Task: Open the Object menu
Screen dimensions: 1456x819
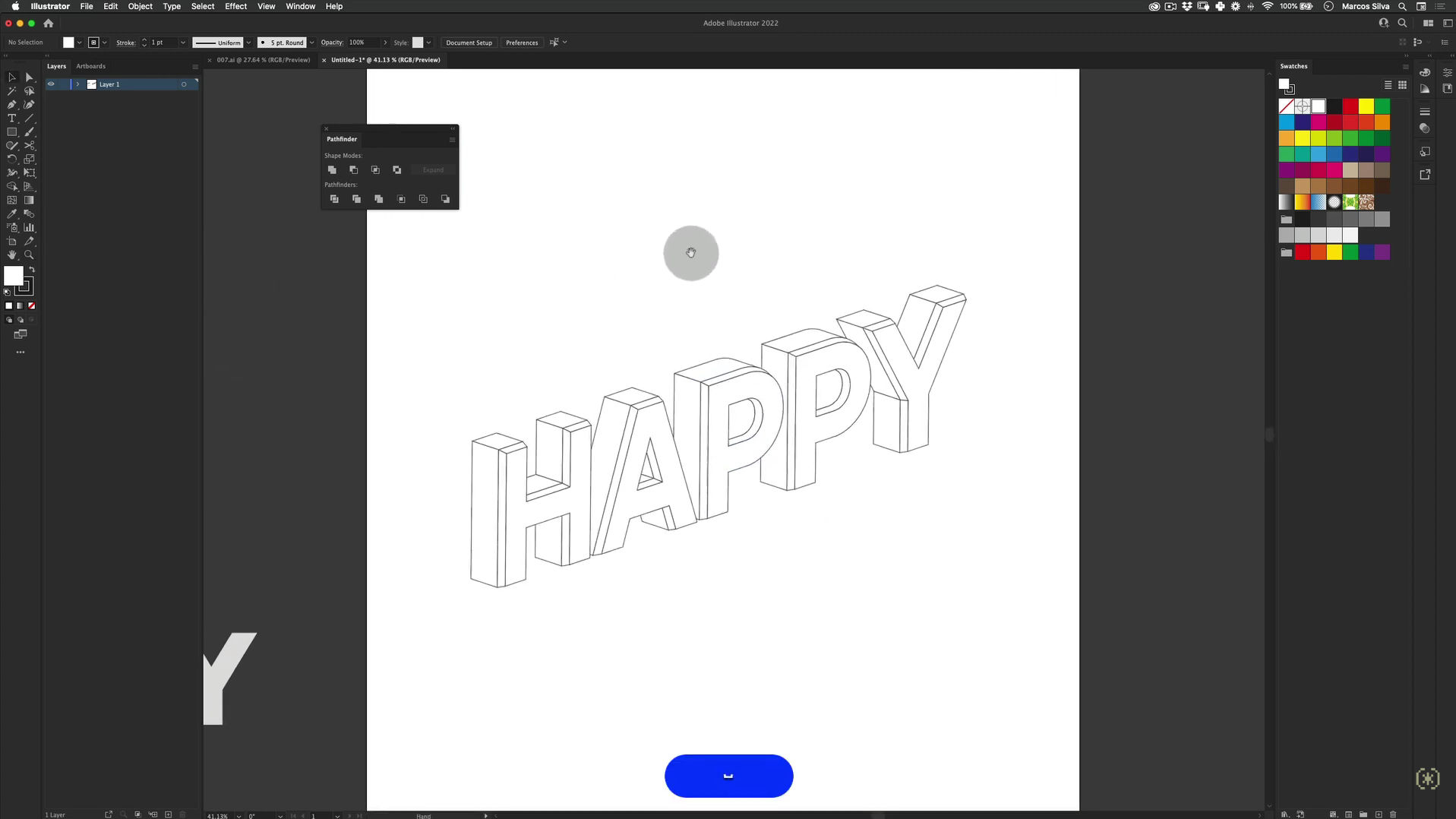Action: (x=140, y=6)
